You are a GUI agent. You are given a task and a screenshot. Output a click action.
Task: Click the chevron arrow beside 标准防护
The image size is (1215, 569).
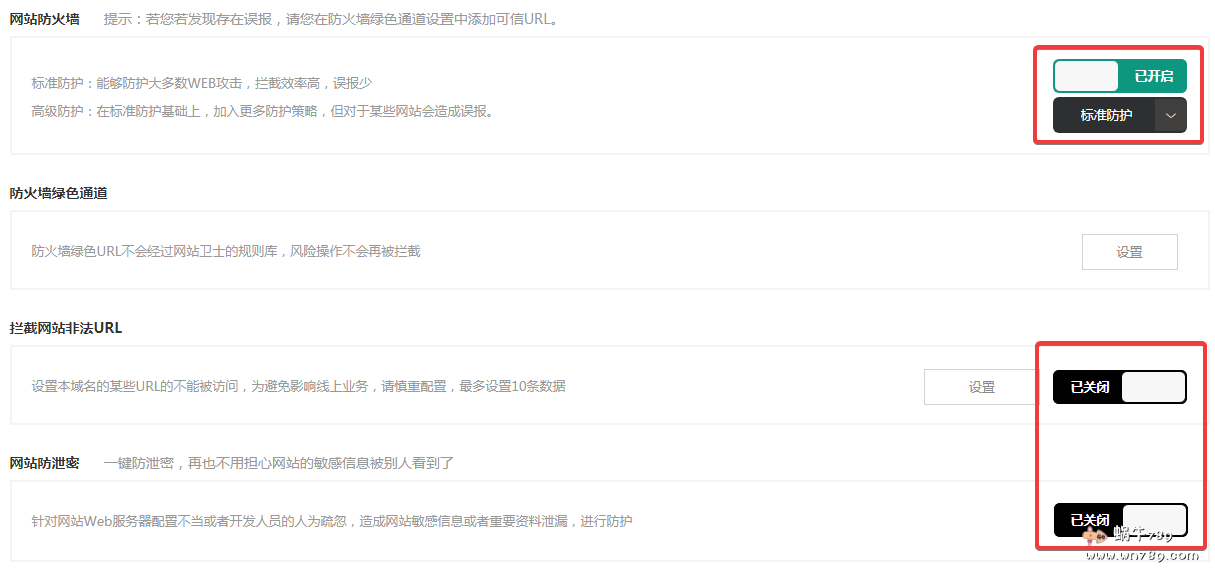click(x=1171, y=115)
